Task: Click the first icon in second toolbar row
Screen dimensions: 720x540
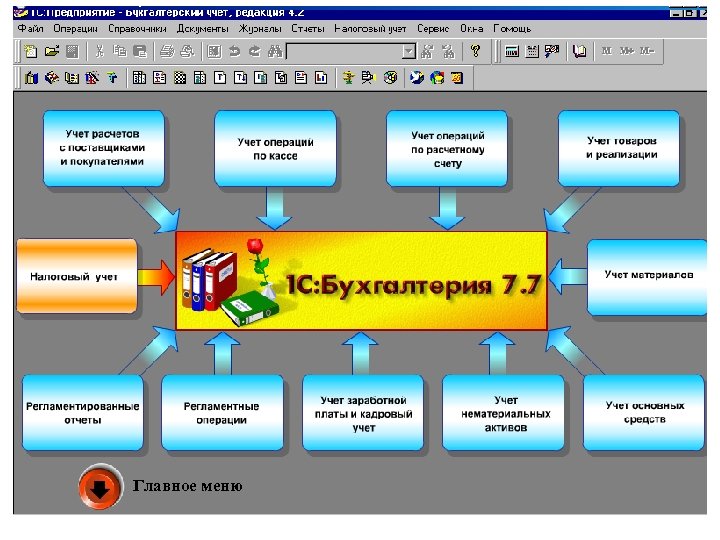Action: pos(31,78)
